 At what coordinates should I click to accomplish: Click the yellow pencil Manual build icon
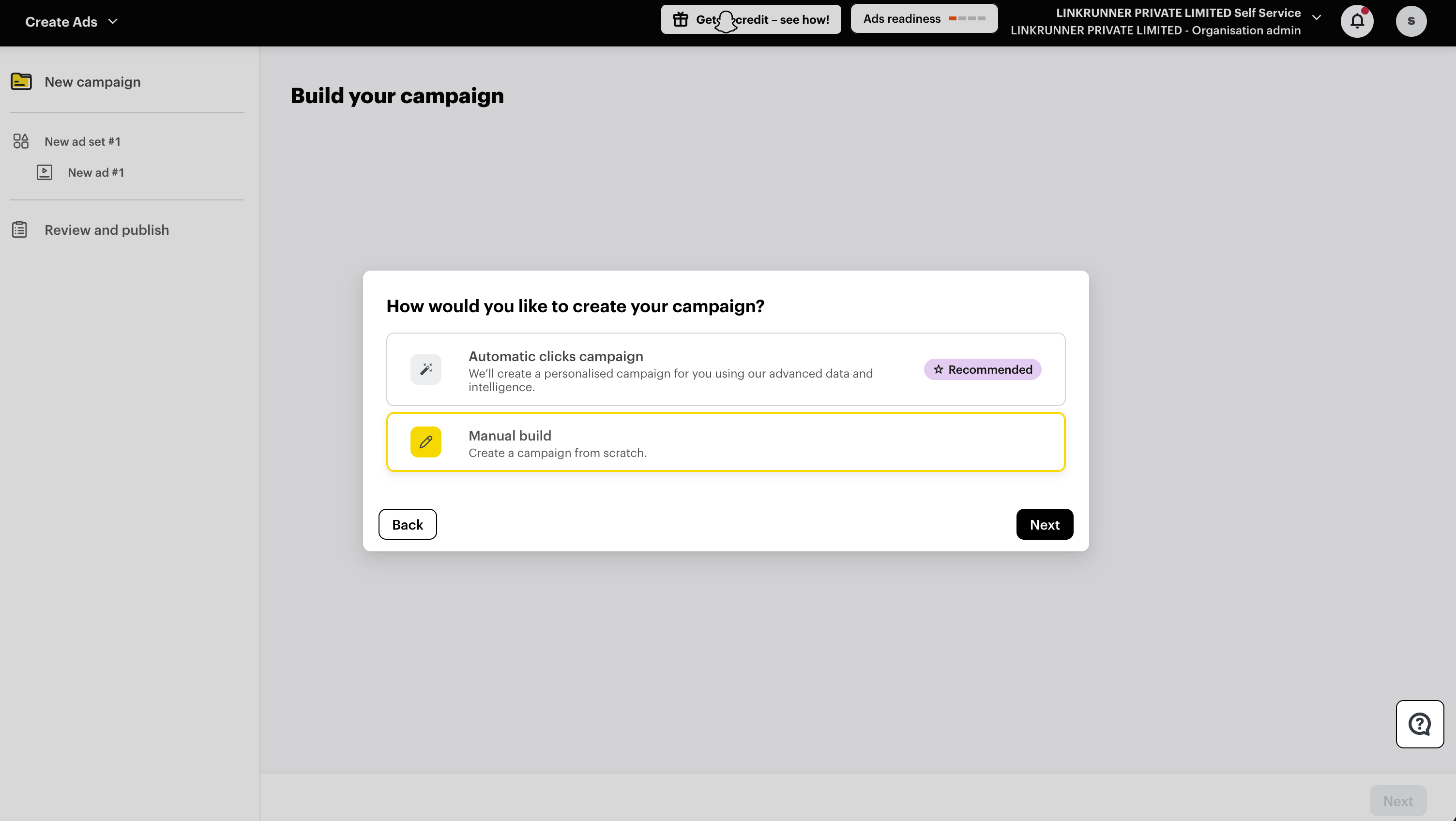tap(425, 441)
